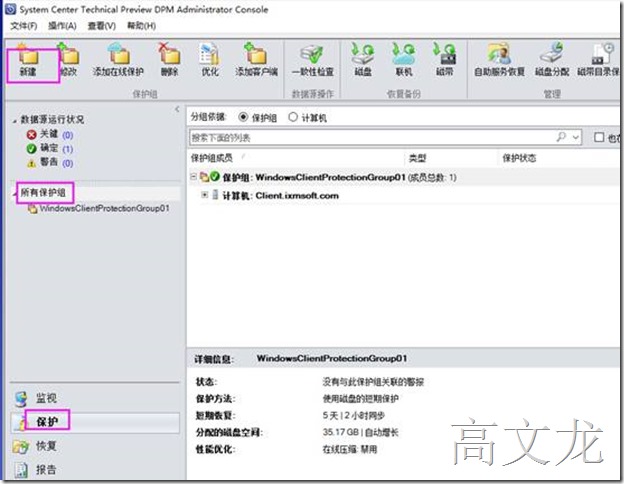
Task: Click the search magnifier icon
Action: (x=561, y=137)
